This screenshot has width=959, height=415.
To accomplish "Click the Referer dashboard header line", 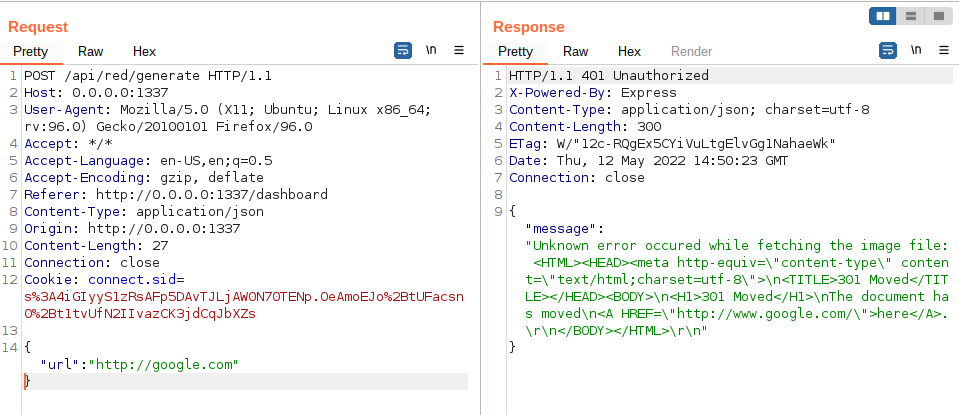I will (x=176, y=195).
